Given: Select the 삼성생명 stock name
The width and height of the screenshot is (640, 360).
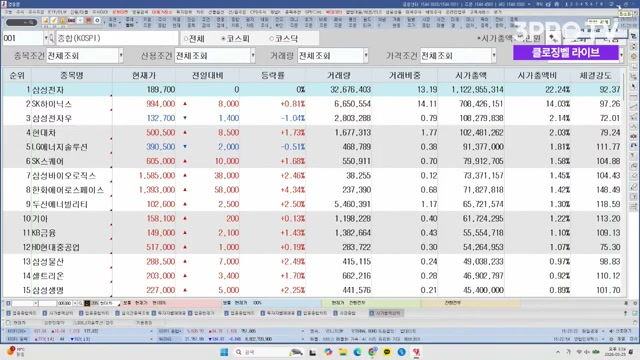Looking at the screenshot, I should pos(48,290).
